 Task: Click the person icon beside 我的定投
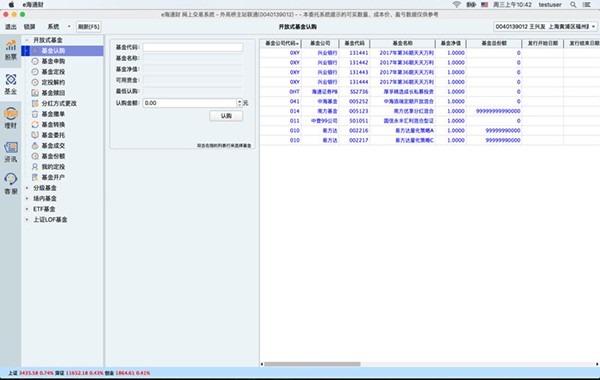[x=35, y=167]
